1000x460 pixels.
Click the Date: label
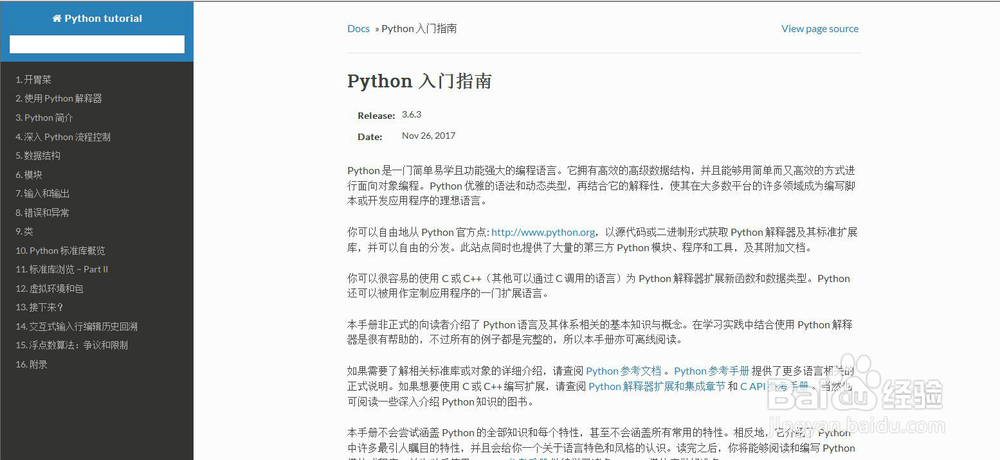pos(370,137)
